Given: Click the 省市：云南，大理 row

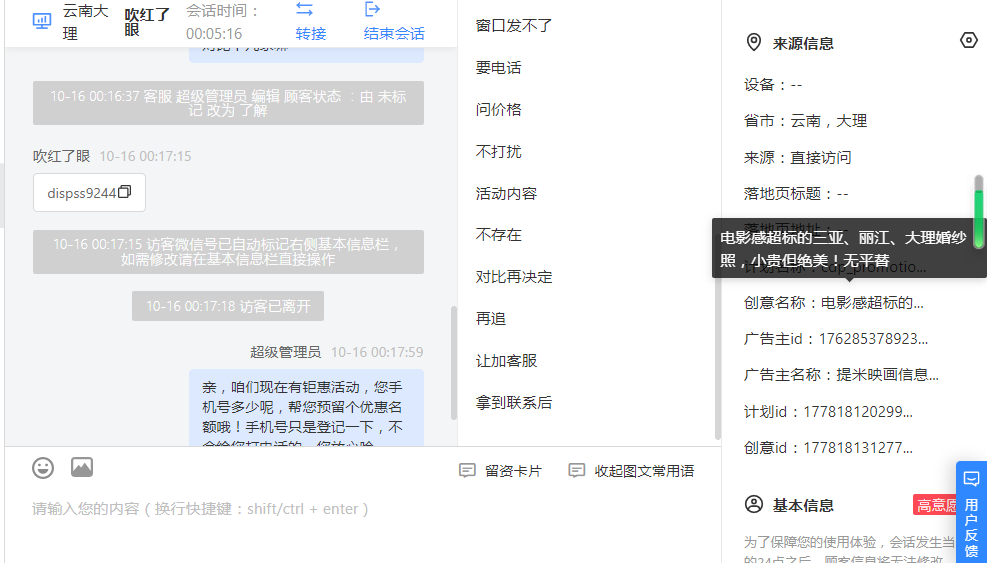Looking at the screenshot, I should 805,121.
